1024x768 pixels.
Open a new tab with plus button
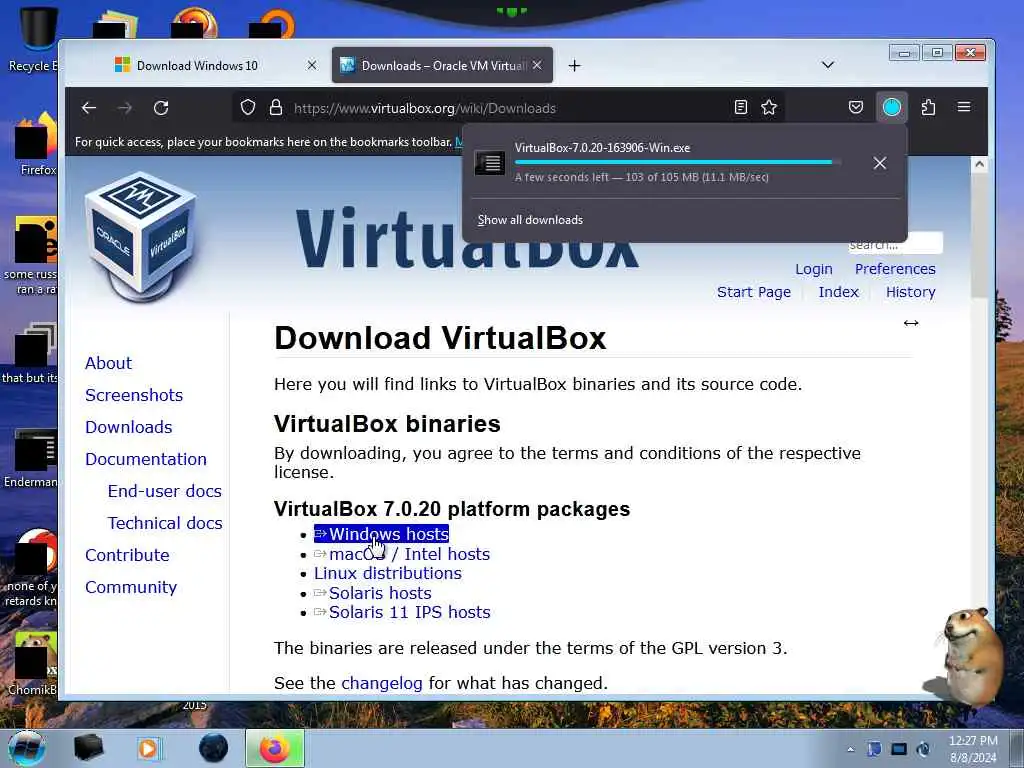coord(574,65)
